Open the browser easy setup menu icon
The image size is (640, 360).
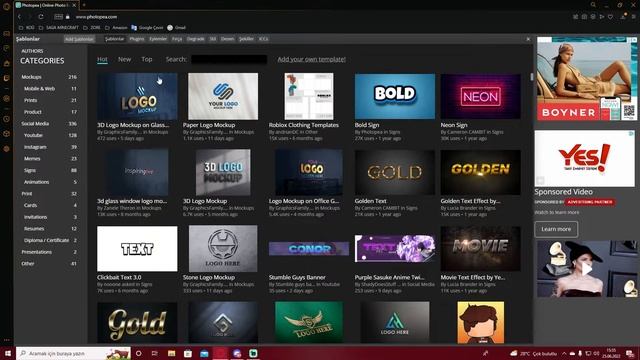633,17
